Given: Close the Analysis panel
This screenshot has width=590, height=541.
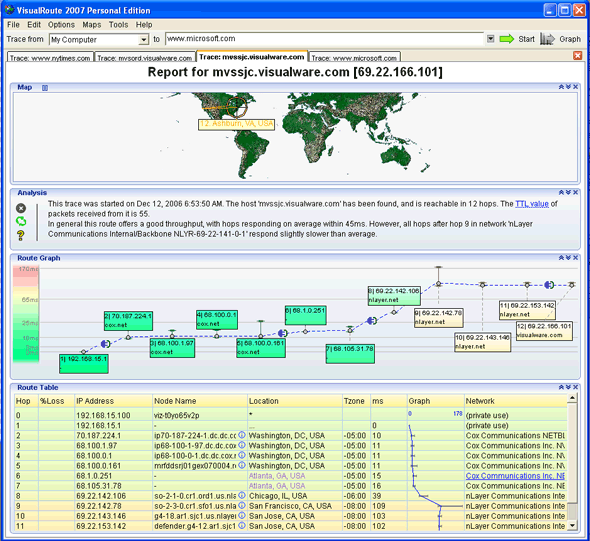Looking at the screenshot, I should 575,193.
